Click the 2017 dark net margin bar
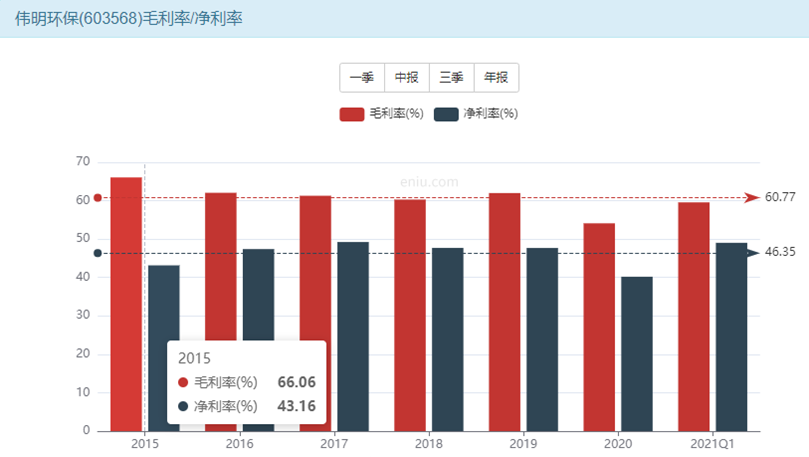 coord(353,336)
